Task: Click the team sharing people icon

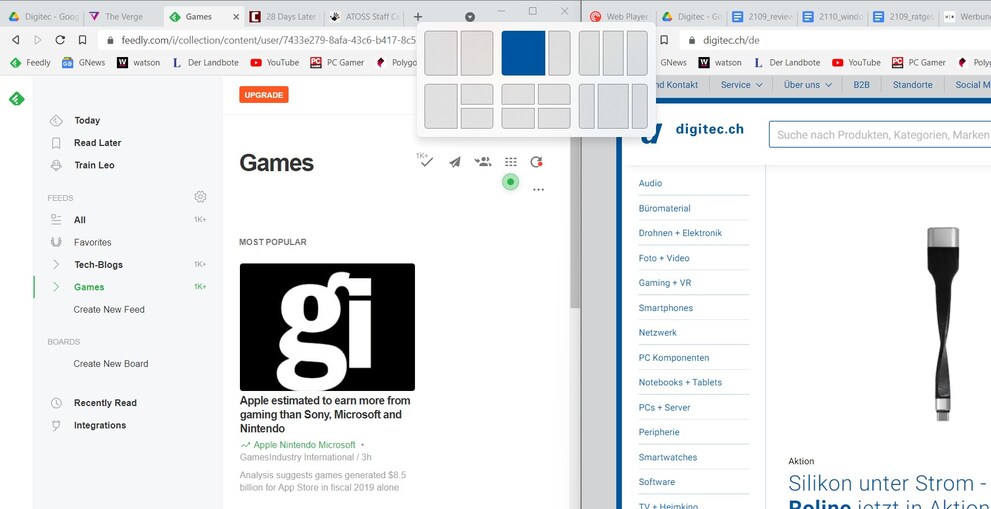Action: (x=483, y=162)
